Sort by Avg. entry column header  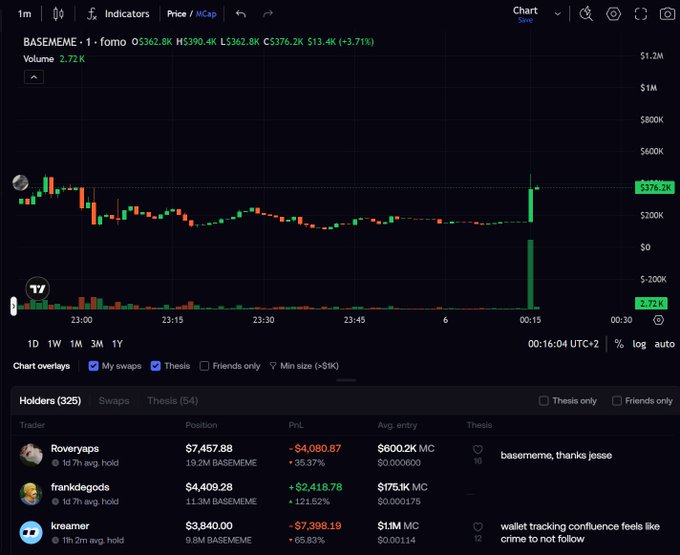coord(397,425)
